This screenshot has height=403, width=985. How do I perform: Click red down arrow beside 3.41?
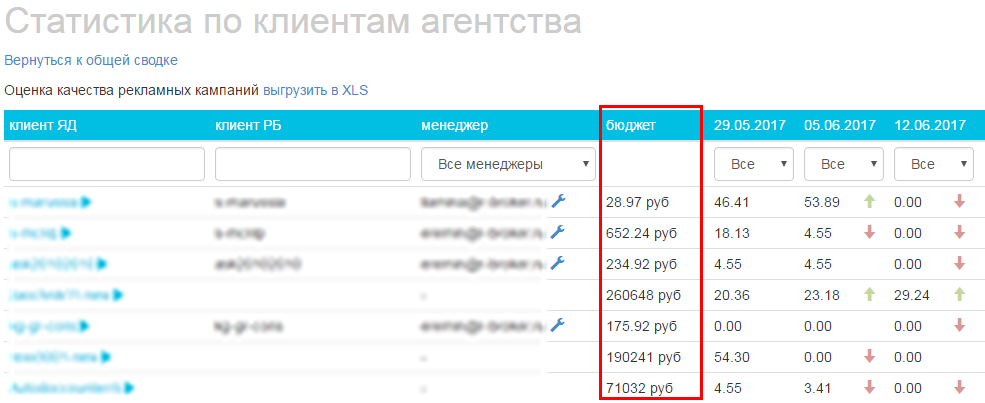coord(869,387)
